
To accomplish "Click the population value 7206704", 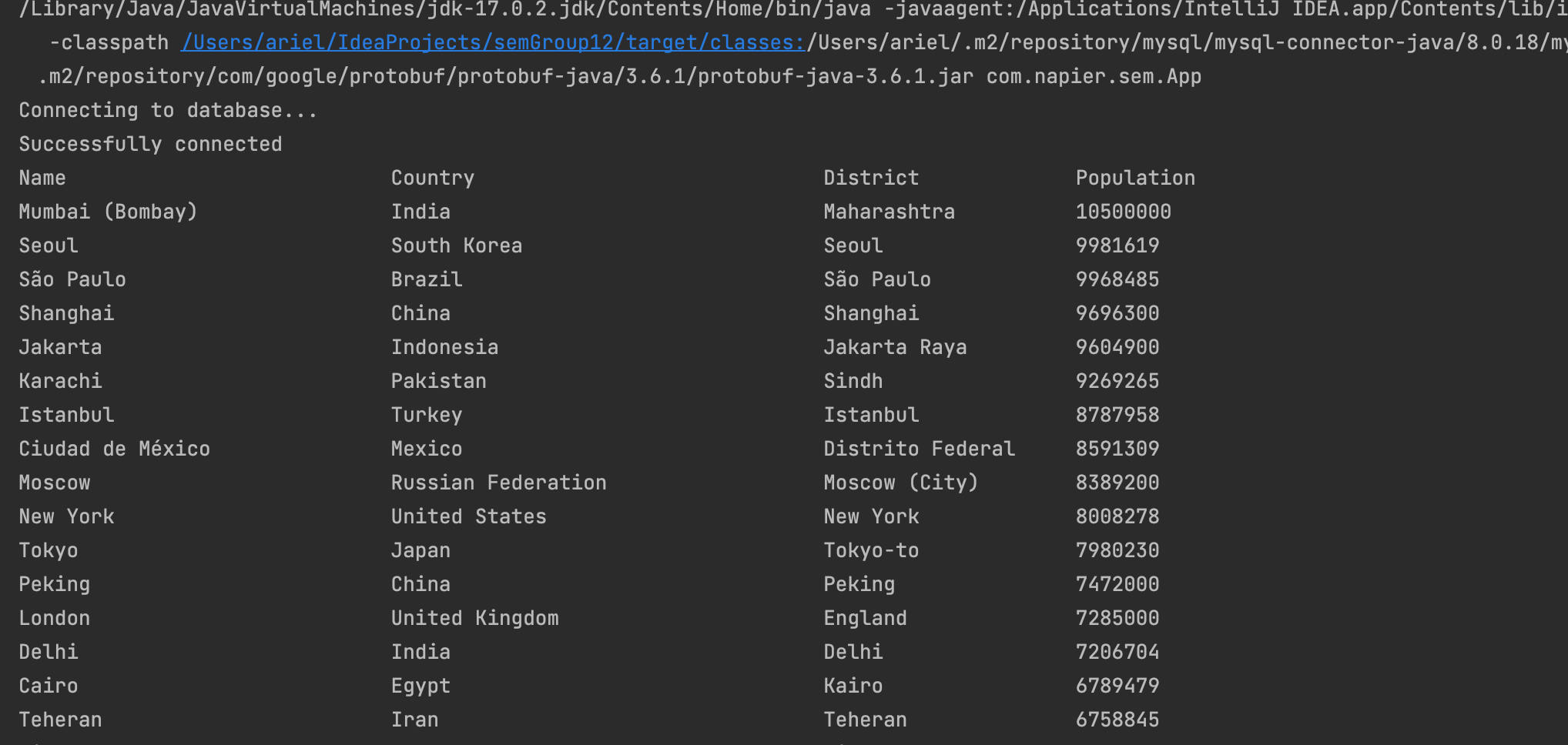I will [x=1117, y=652].
